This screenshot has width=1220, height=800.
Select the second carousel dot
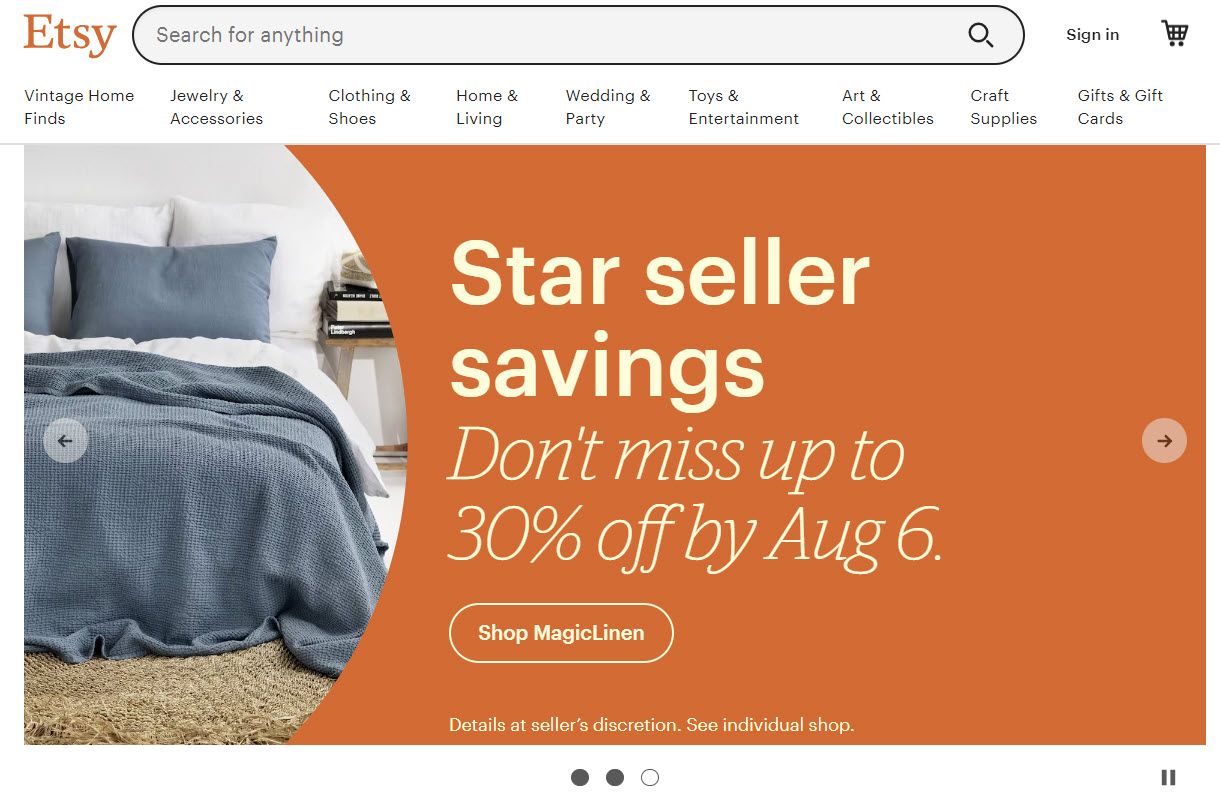coord(615,777)
